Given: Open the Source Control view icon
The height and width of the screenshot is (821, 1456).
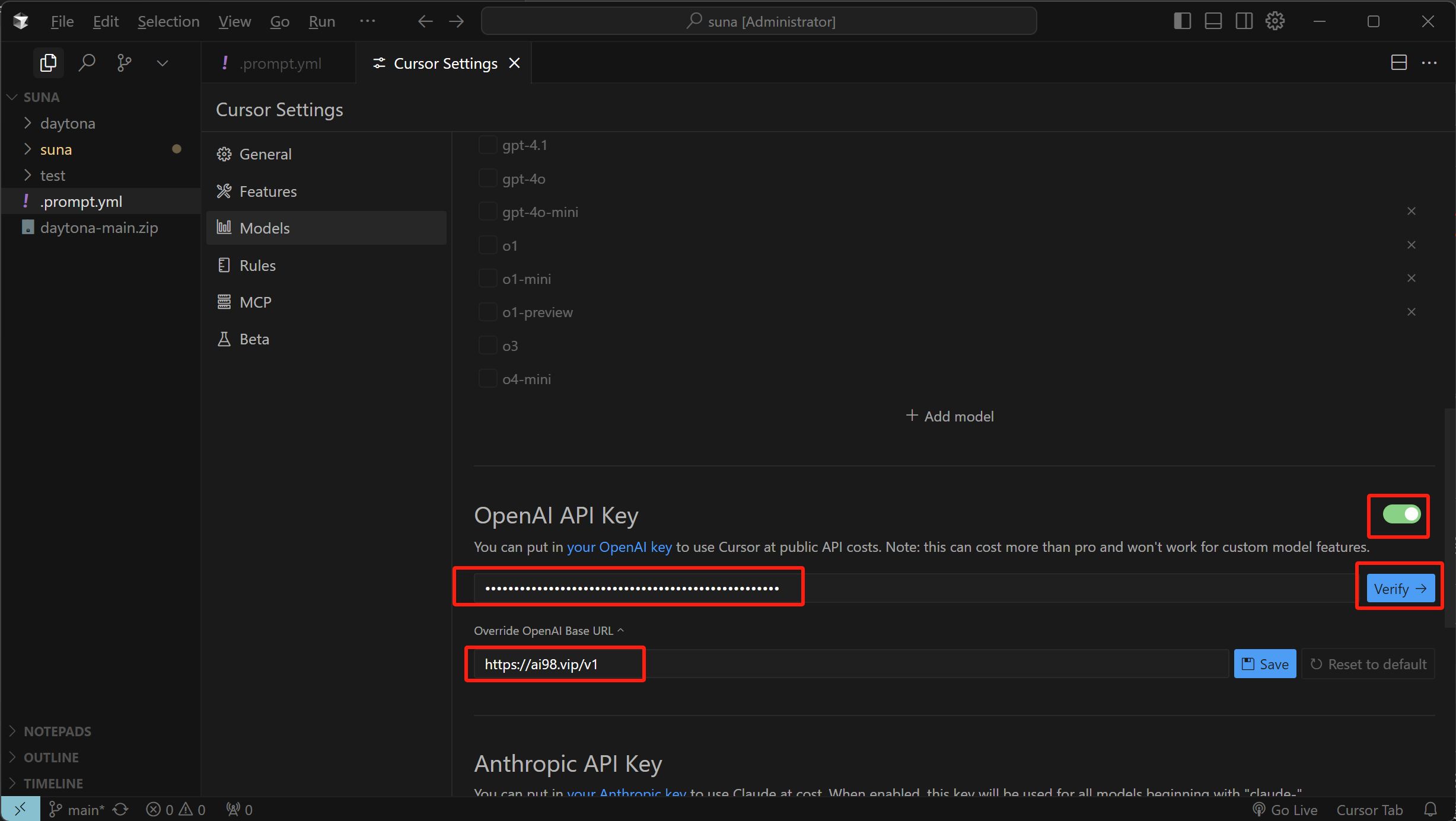Looking at the screenshot, I should click(124, 62).
